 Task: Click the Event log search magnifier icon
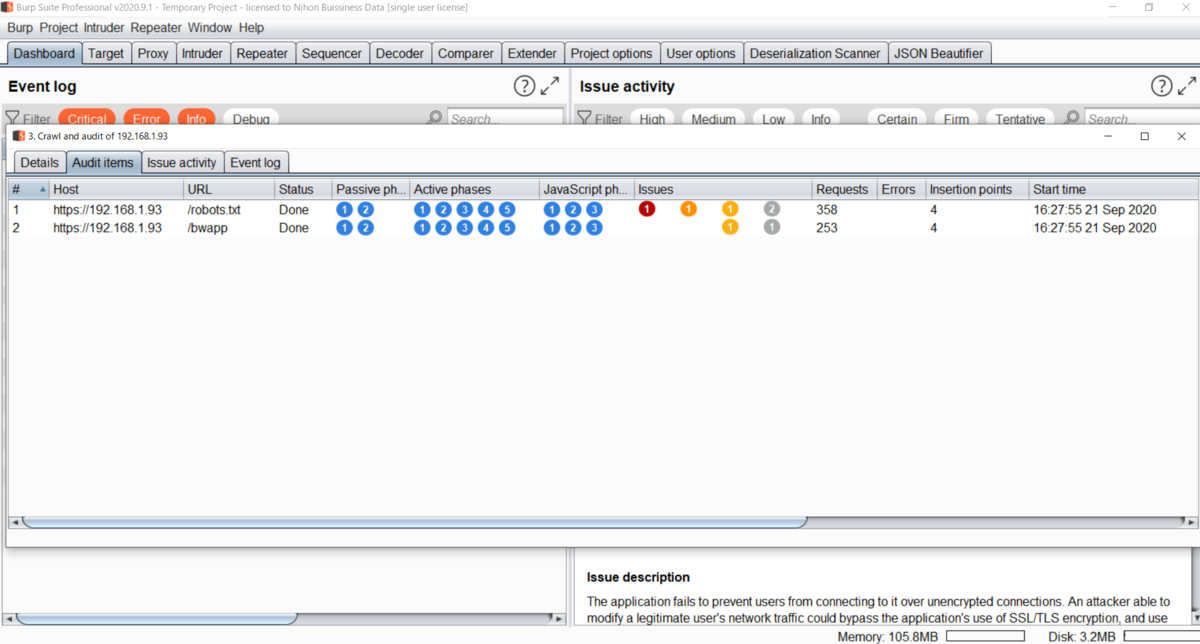(434, 118)
